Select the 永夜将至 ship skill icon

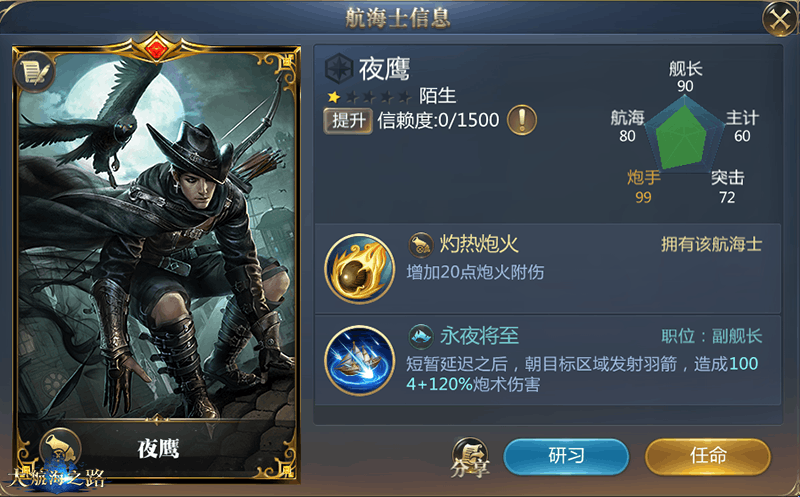(360, 360)
